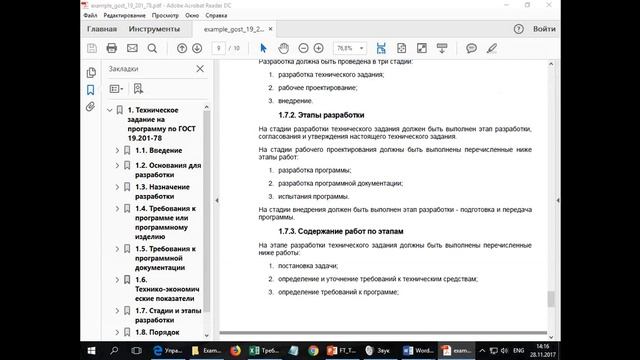The image size is (640, 360).
Task: Expand 1.7. Стадии и этапы разработки
Action: coord(117,311)
